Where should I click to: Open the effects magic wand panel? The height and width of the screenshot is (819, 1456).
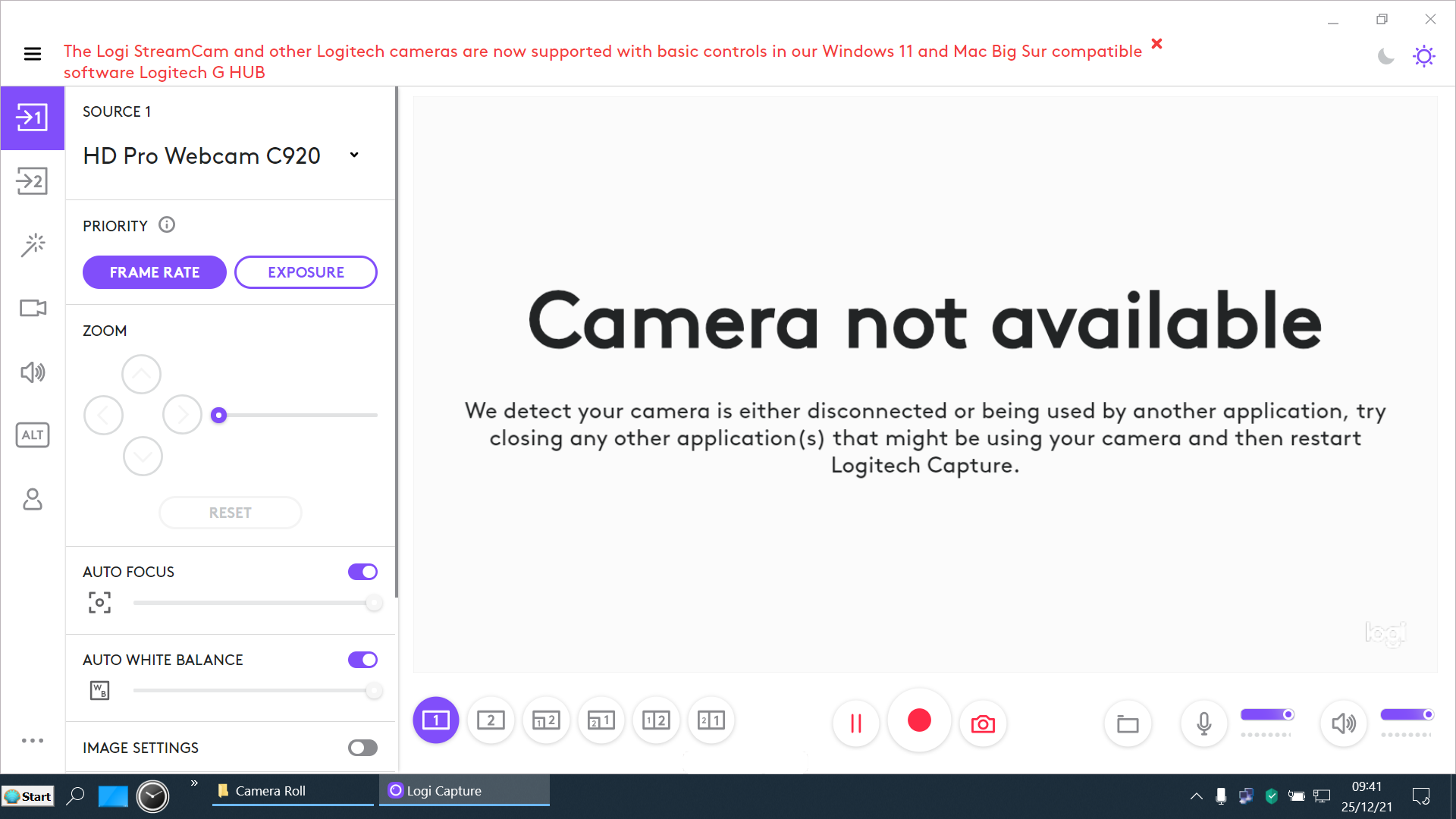tap(32, 245)
